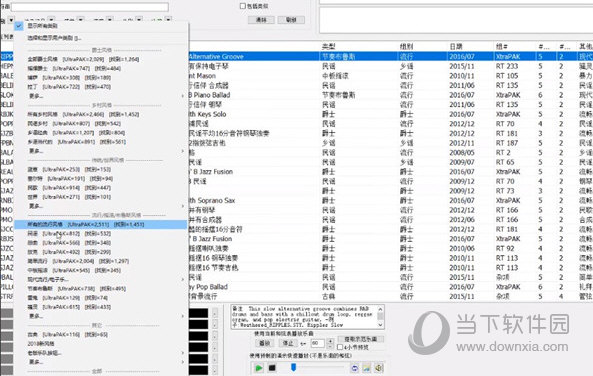
Task: Click the tempo field showing 60
Action: (x=317, y=343)
